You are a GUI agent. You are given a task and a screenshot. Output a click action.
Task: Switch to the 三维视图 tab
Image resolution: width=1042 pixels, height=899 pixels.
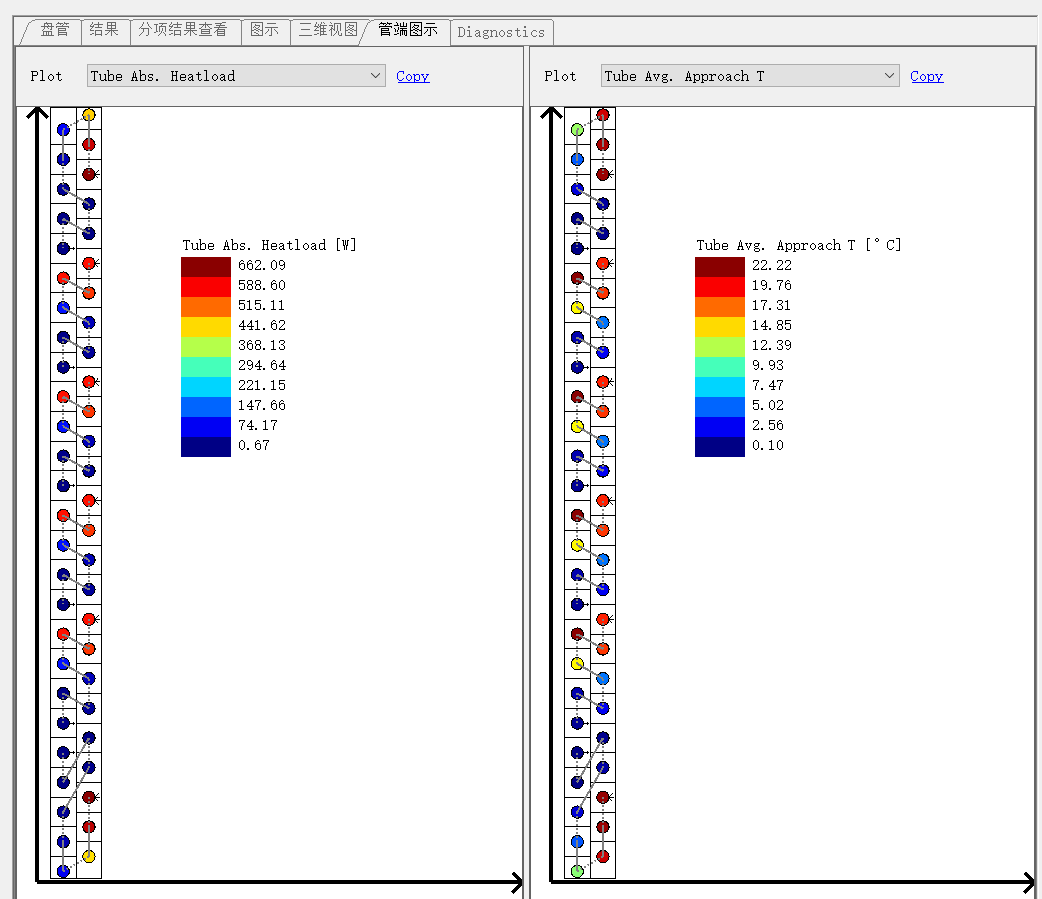(328, 30)
